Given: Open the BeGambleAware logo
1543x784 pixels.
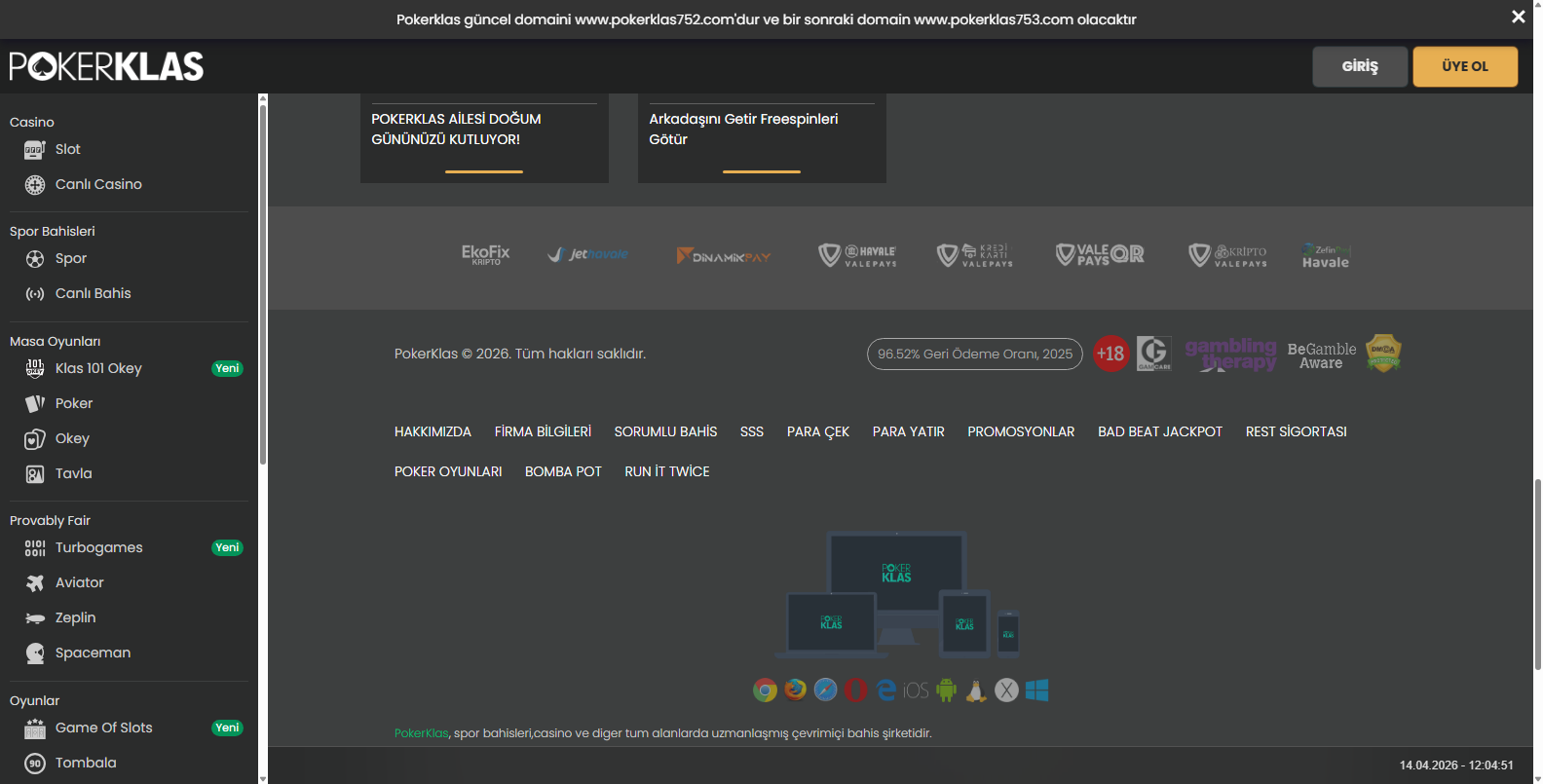Looking at the screenshot, I should (1322, 355).
